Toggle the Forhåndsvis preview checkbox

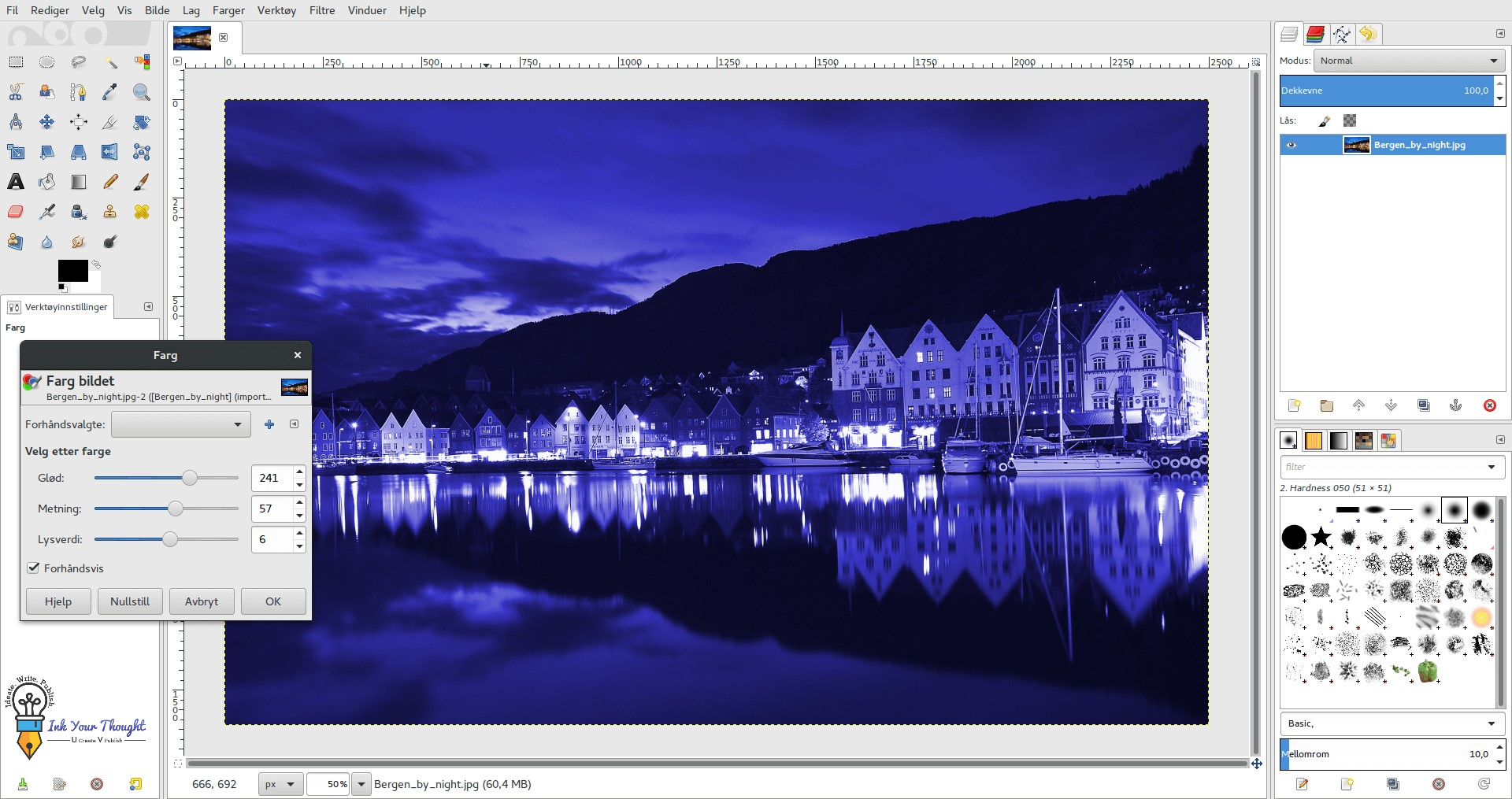(x=34, y=568)
